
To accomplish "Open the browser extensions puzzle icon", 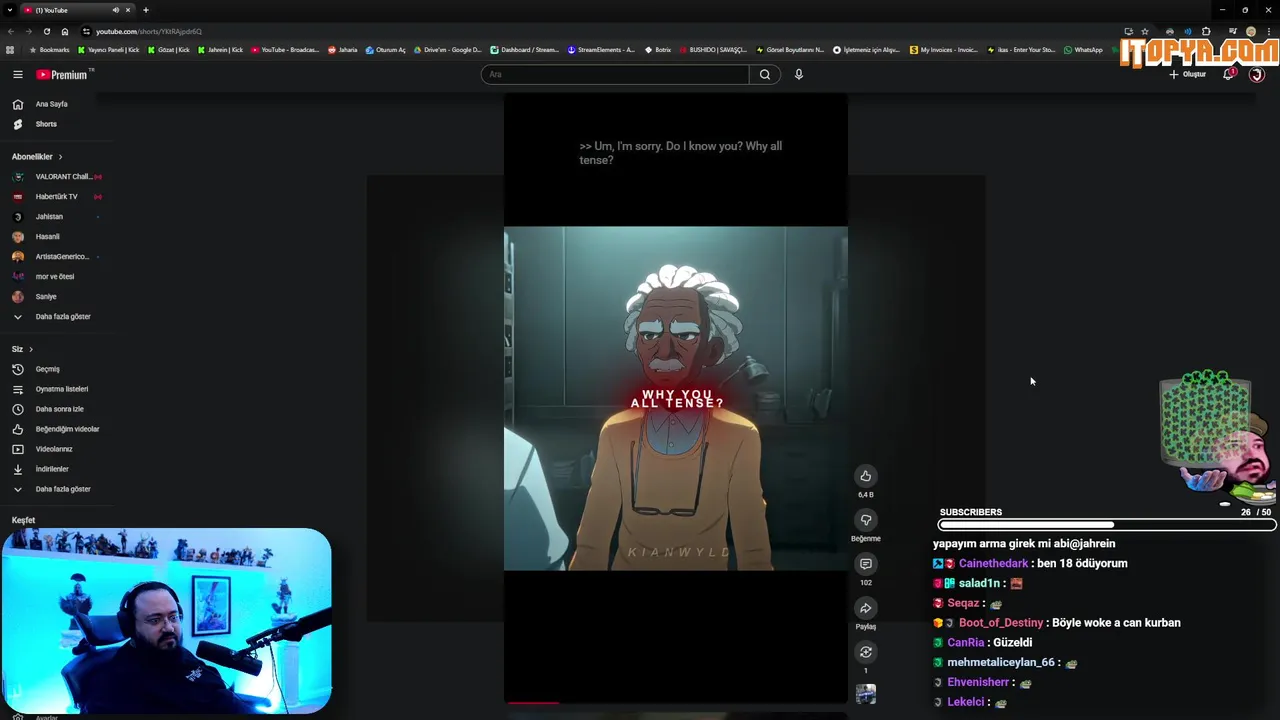I will 1206,31.
